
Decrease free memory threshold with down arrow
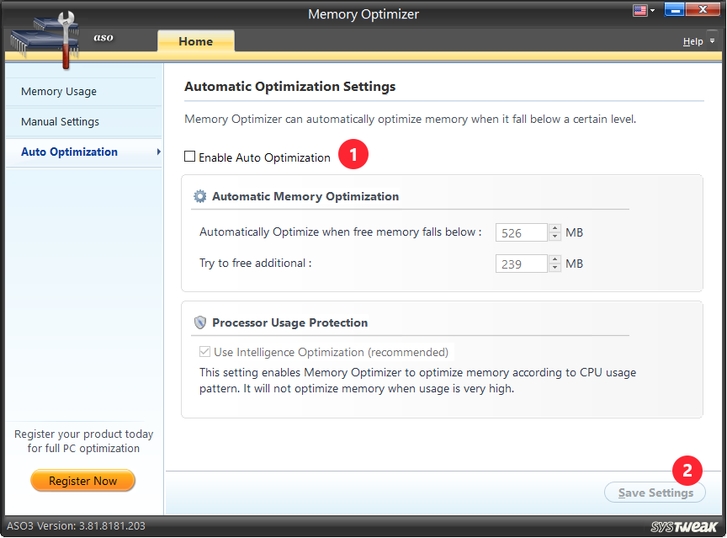point(555,237)
